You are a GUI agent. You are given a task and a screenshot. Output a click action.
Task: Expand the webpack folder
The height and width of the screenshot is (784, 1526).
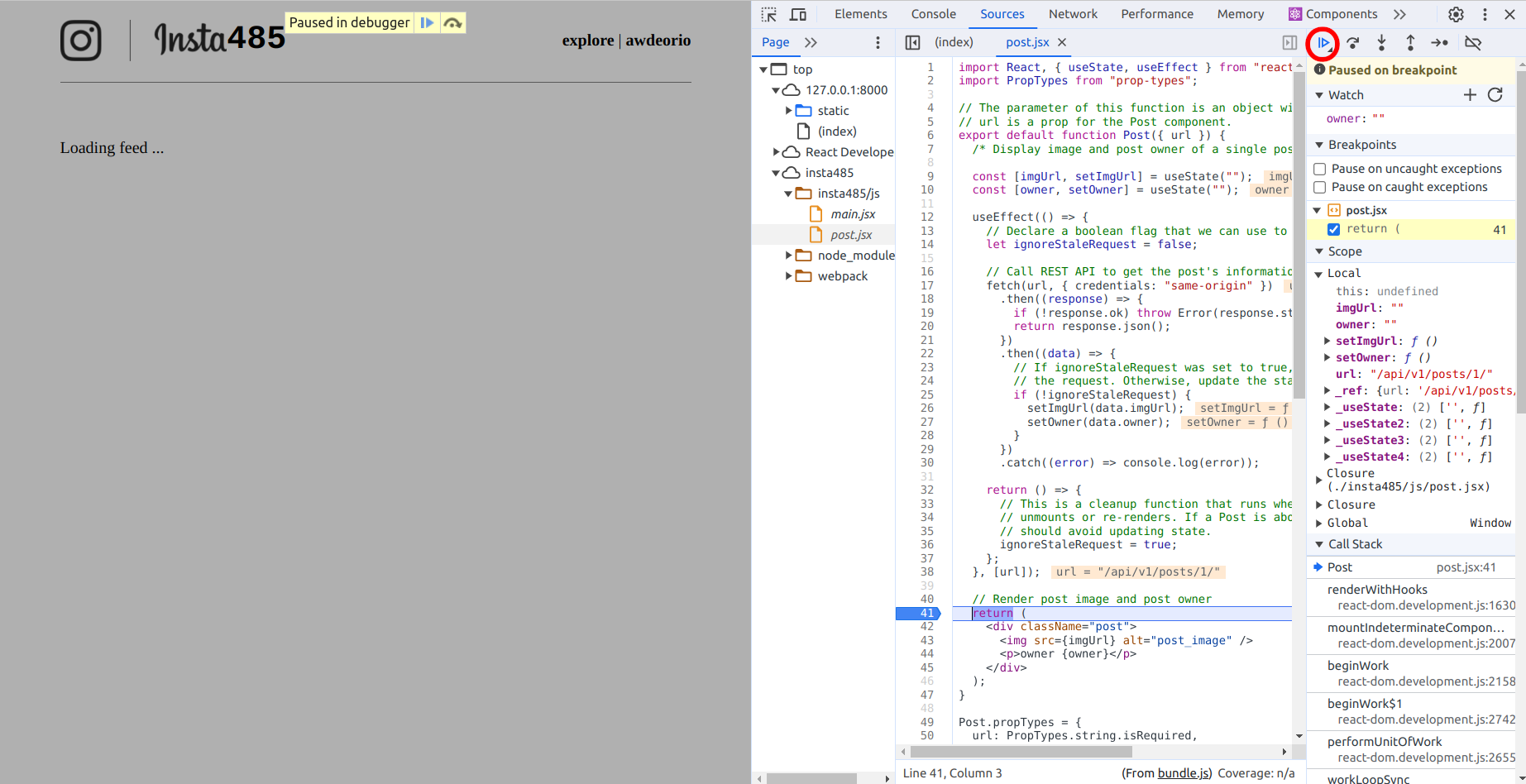[x=788, y=276]
